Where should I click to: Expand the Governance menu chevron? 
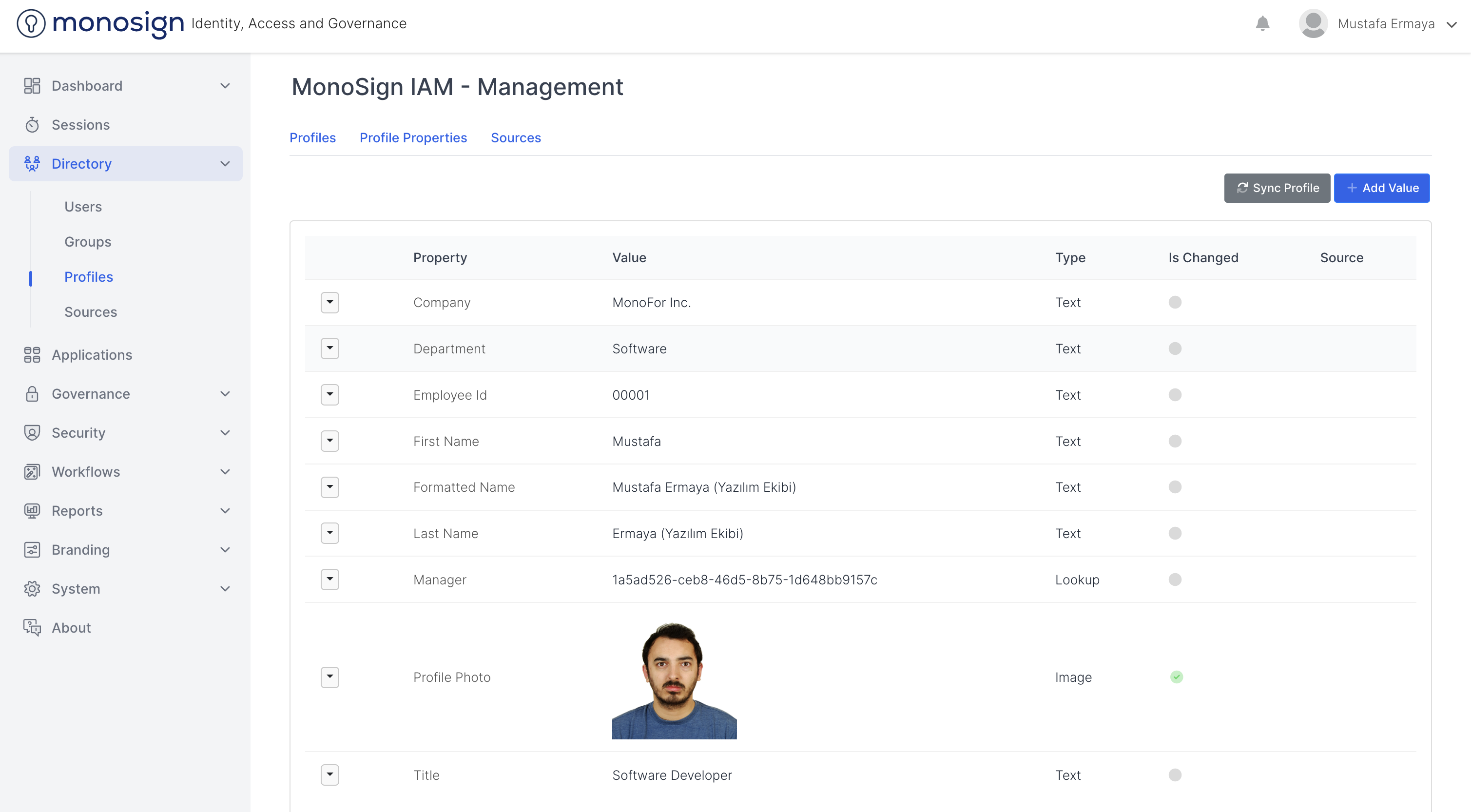pos(225,394)
